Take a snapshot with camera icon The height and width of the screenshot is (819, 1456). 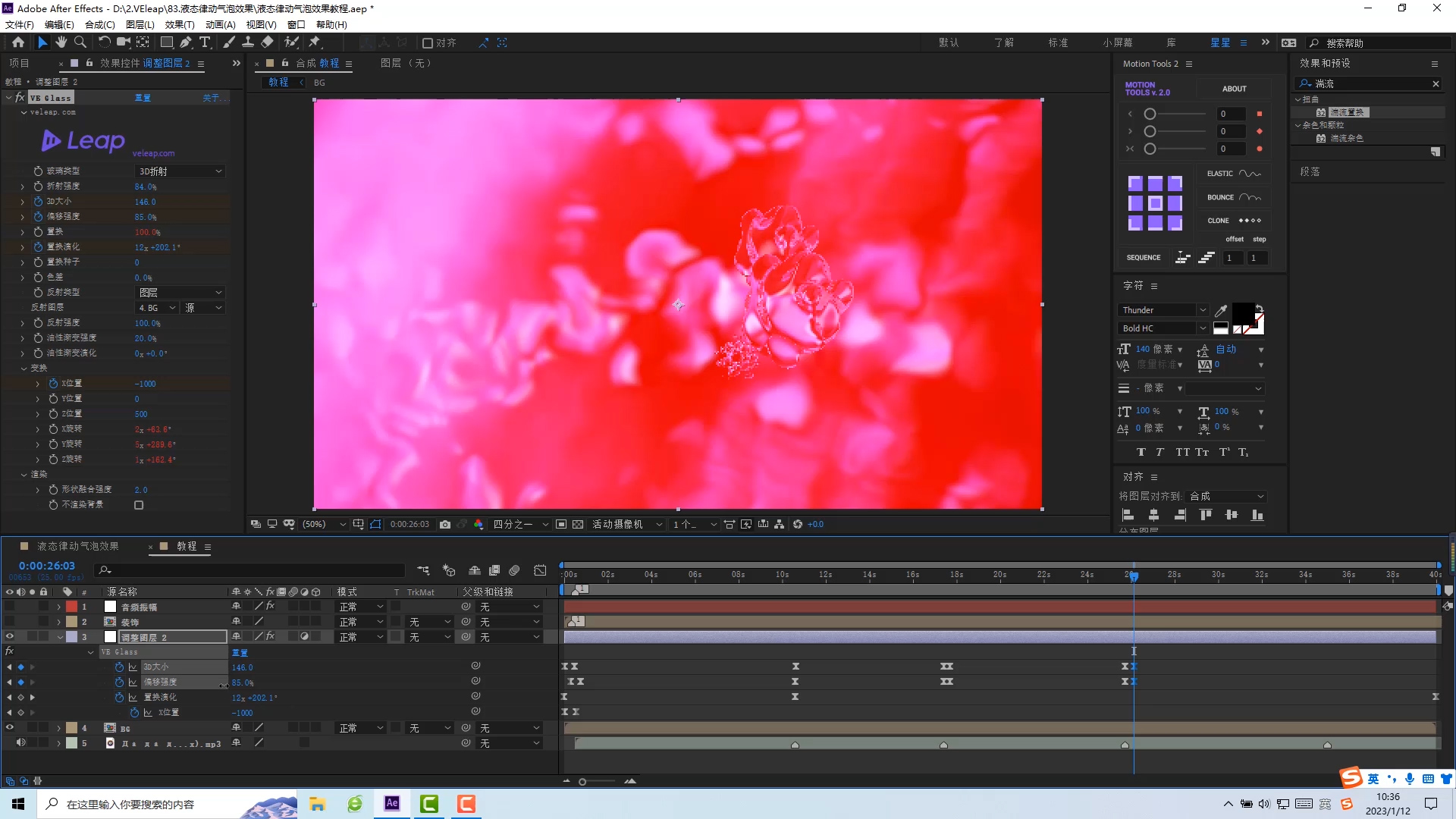(445, 524)
